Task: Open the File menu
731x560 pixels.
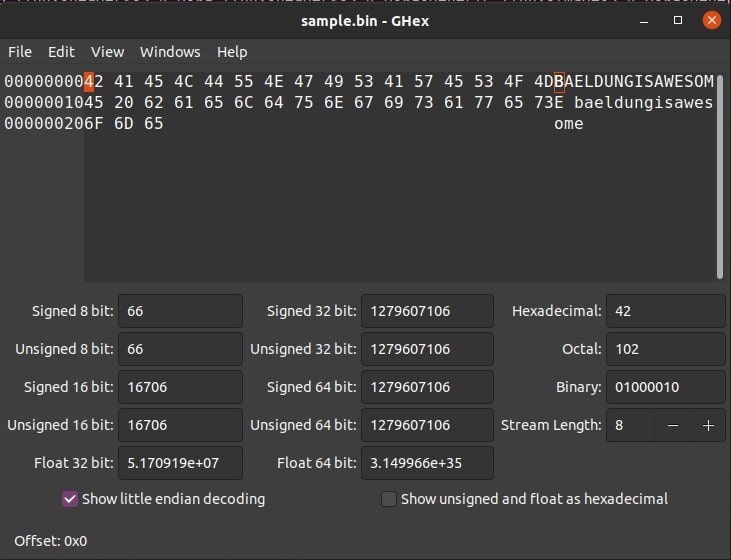Action: pyautogui.click(x=20, y=52)
